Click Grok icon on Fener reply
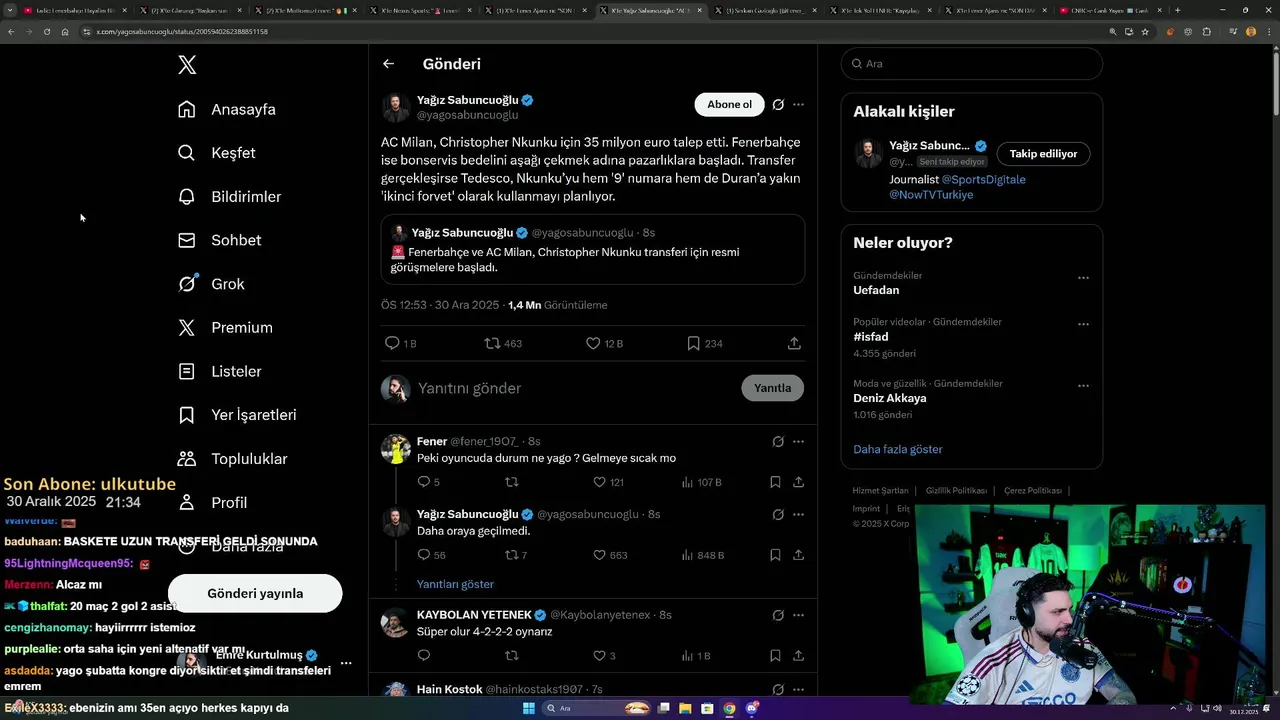The image size is (1280, 720). coord(778,441)
